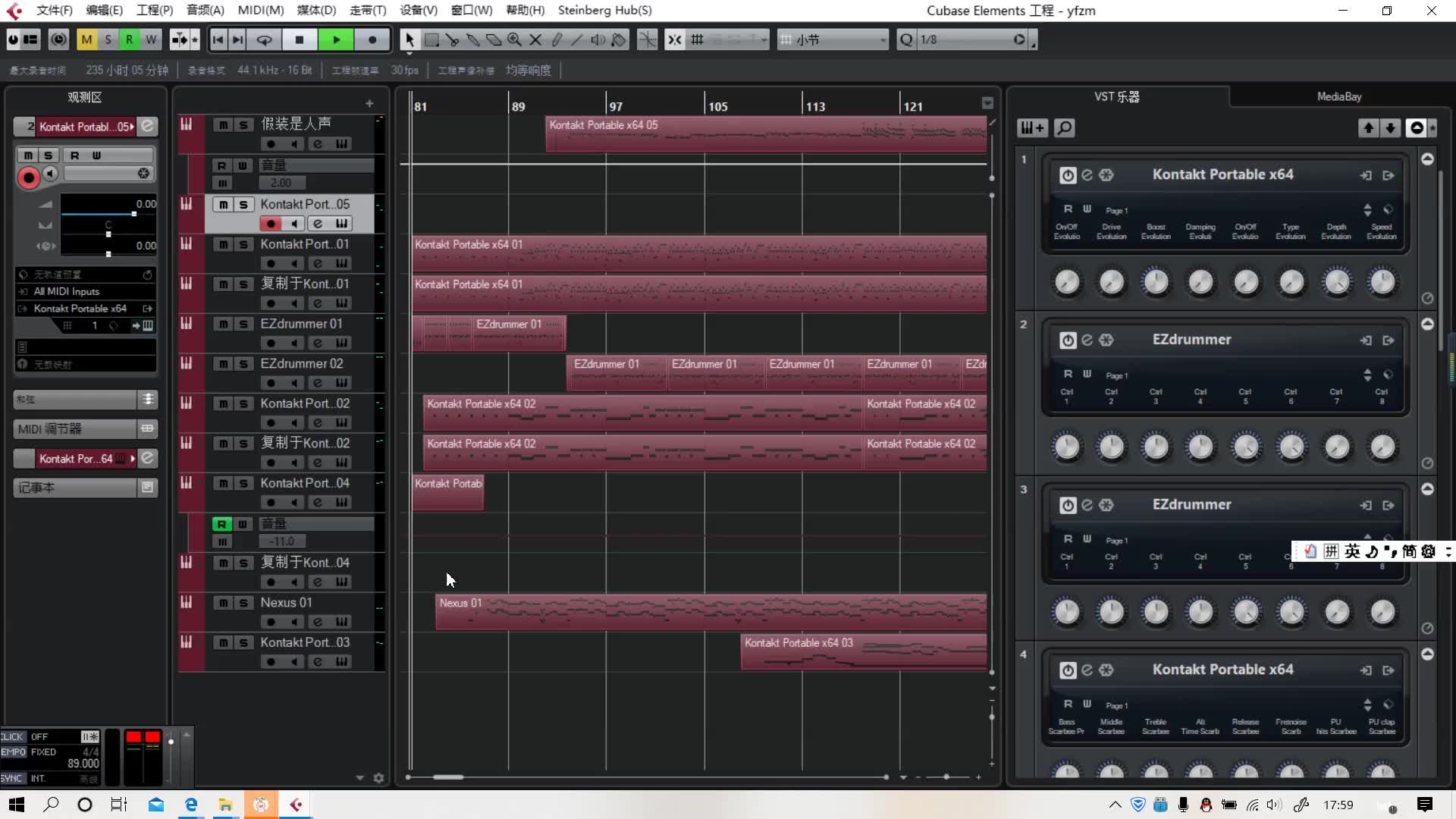Open Cubase from the Windows taskbar
Screen dimensions: 1456x819
point(296,805)
